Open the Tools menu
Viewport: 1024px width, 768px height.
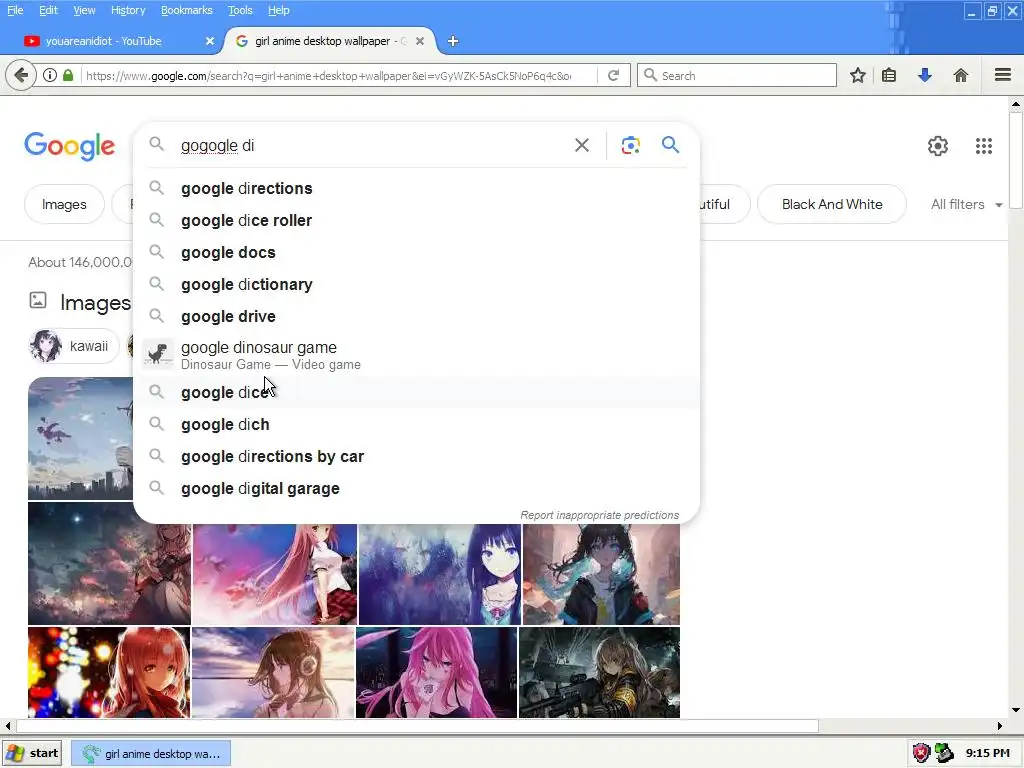(240, 10)
